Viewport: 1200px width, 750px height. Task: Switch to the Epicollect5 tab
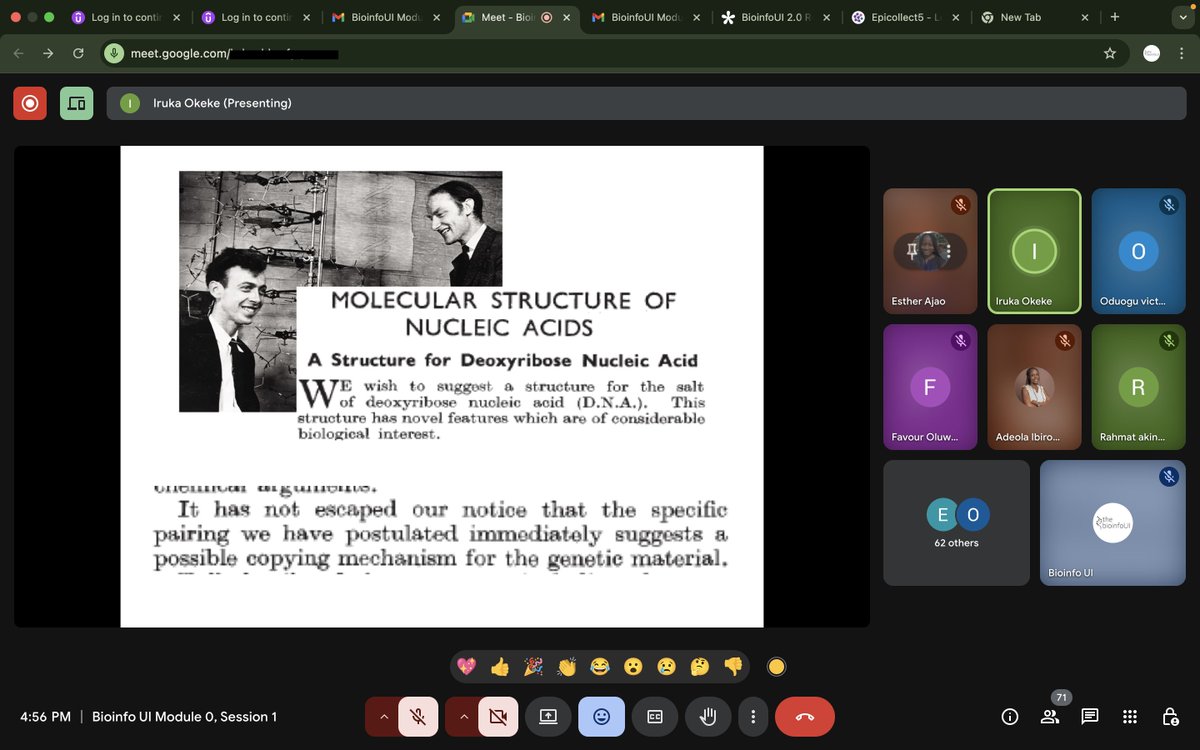[898, 17]
